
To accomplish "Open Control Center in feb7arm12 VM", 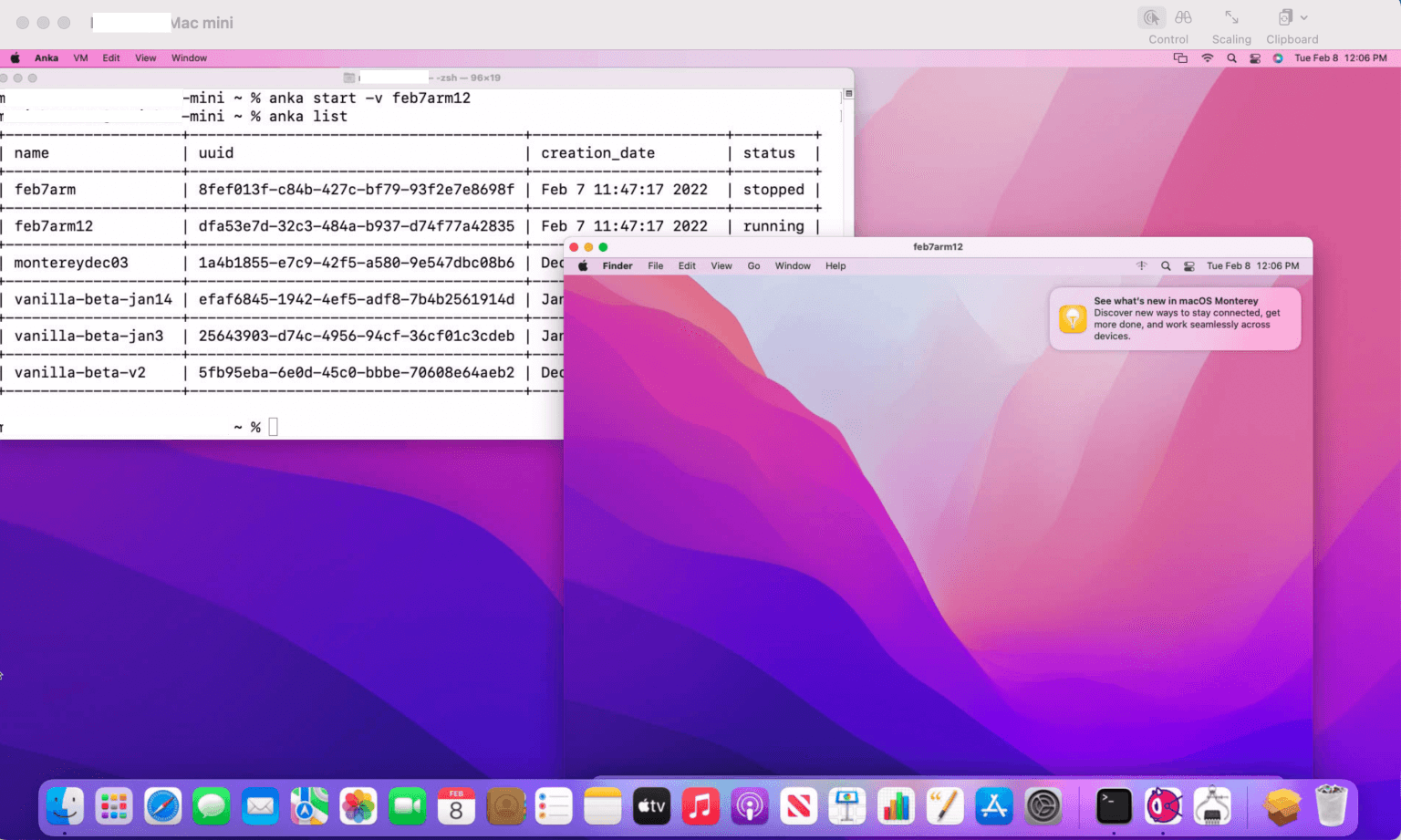I will point(1188,265).
